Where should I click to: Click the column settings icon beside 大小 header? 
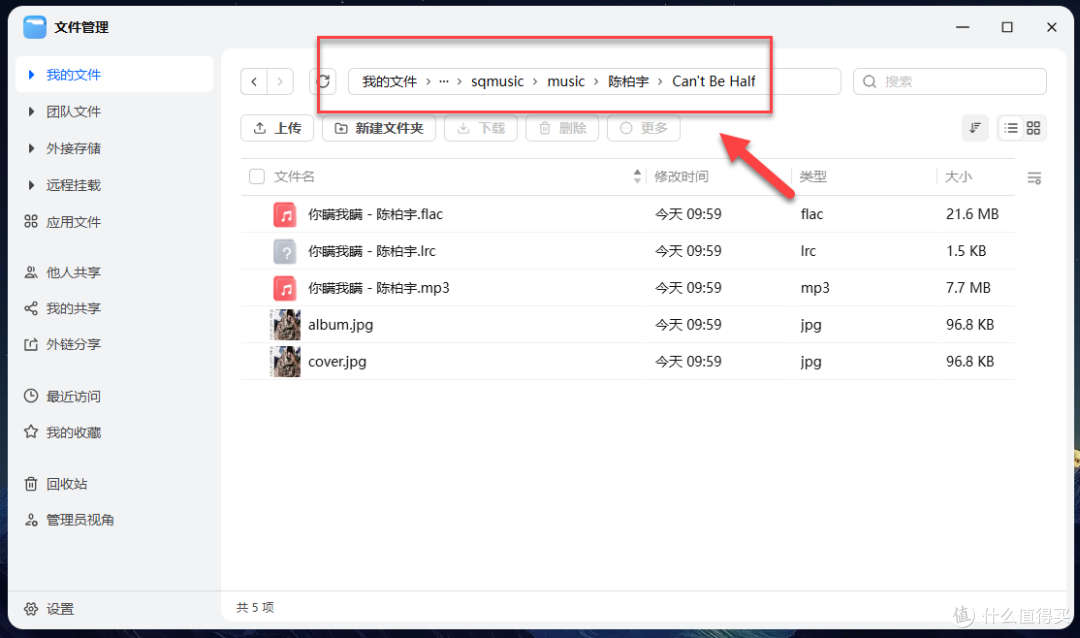pyautogui.click(x=1035, y=177)
